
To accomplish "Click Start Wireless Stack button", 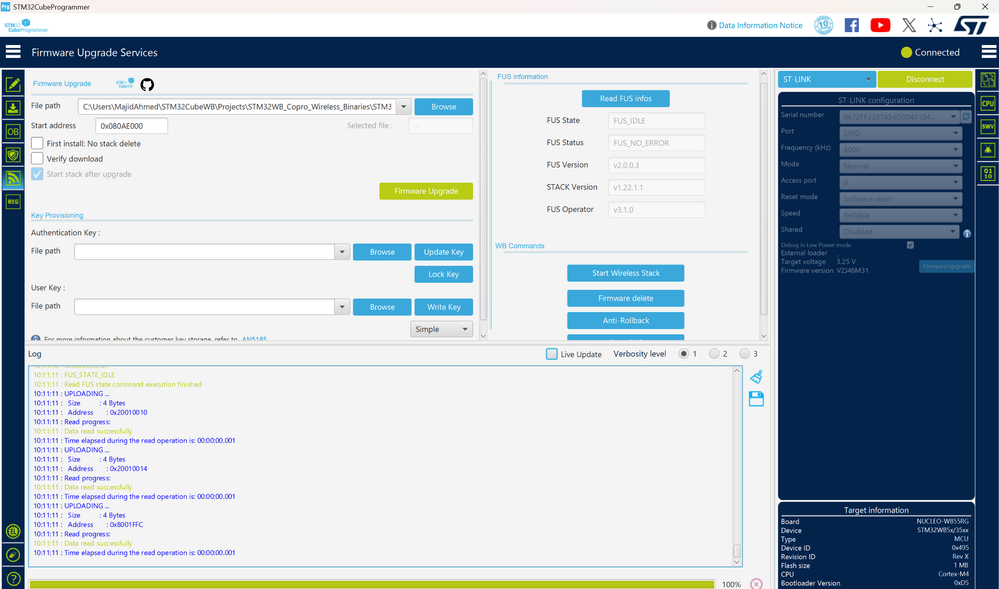I will point(626,273).
